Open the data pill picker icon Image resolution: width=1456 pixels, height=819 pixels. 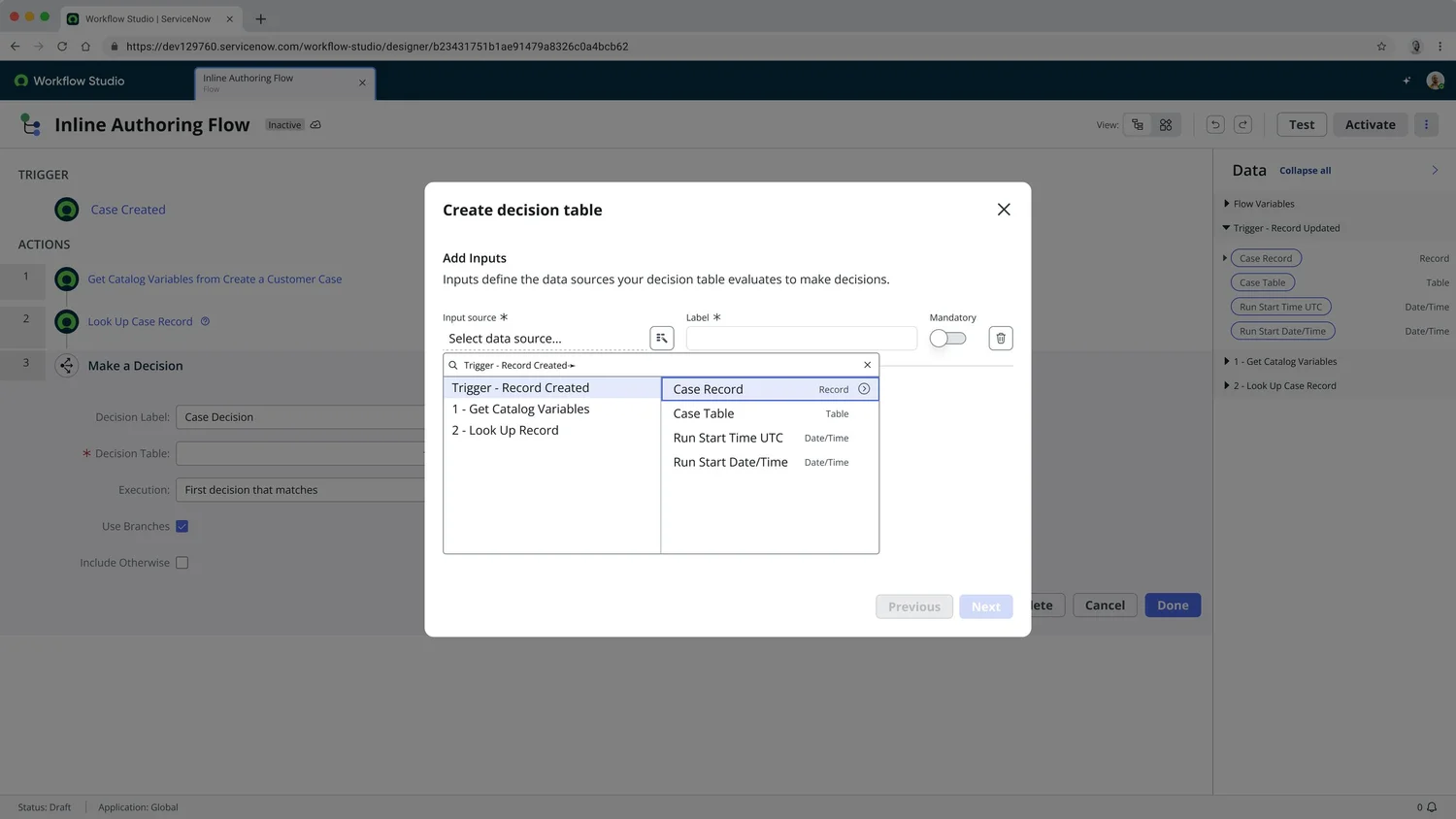pos(662,338)
